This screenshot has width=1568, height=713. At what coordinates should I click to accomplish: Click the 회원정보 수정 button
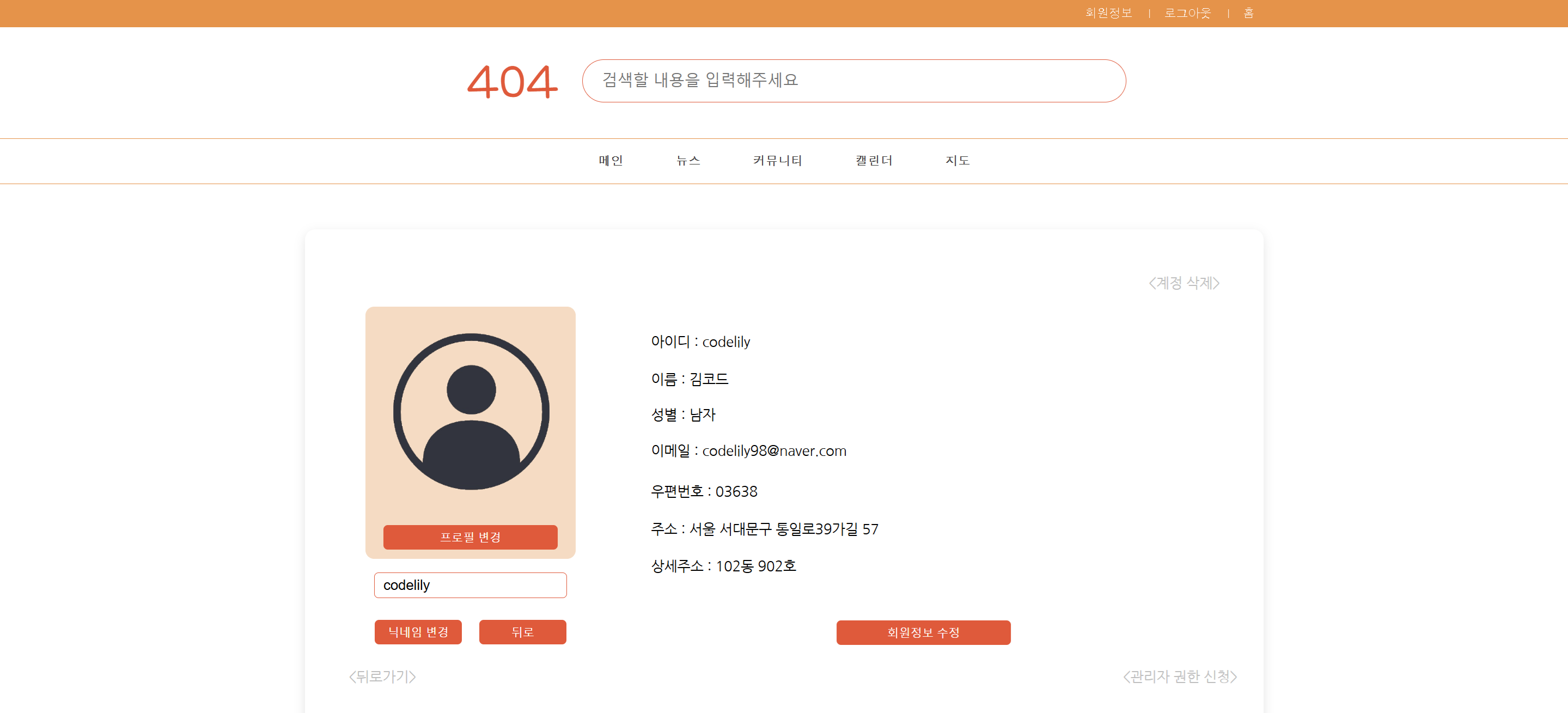coord(923,632)
